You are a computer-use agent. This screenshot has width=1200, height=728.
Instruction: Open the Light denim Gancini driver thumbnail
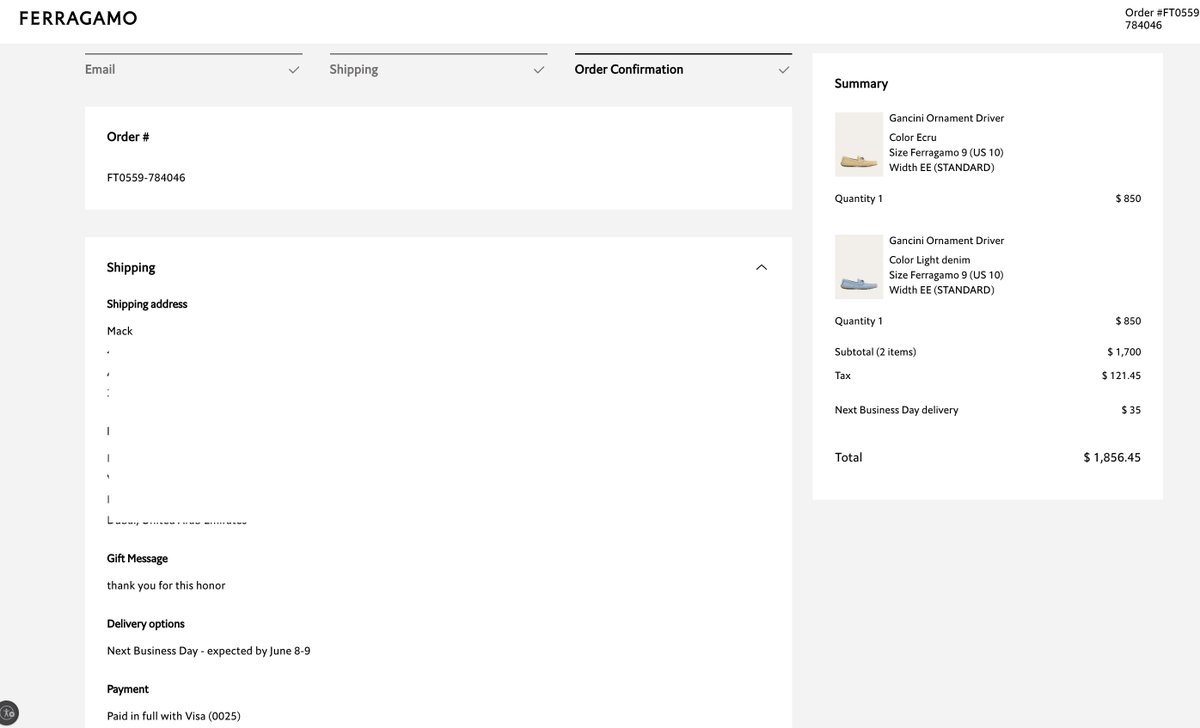pyautogui.click(x=859, y=267)
